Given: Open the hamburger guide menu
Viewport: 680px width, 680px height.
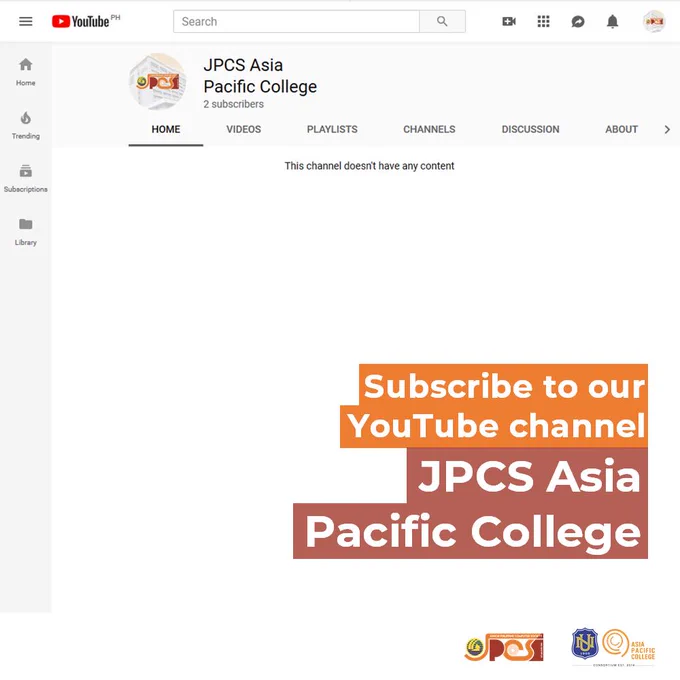Looking at the screenshot, I should point(26,21).
